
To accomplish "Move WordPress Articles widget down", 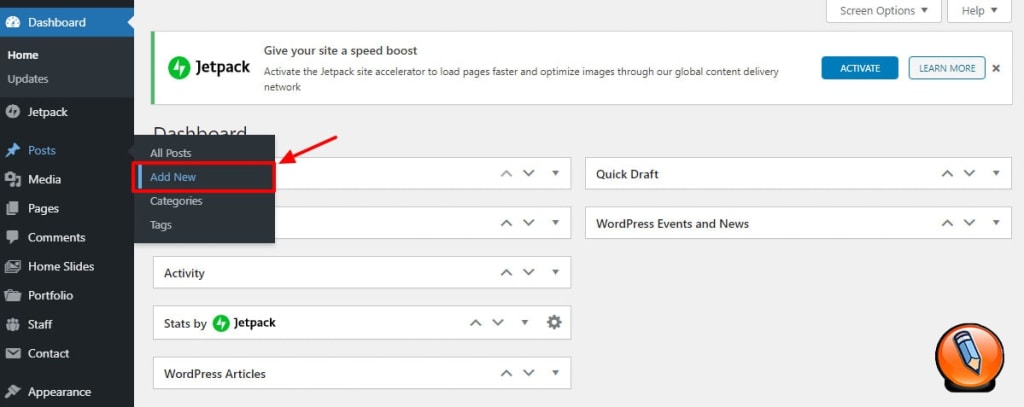I will click(x=529, y=373).
